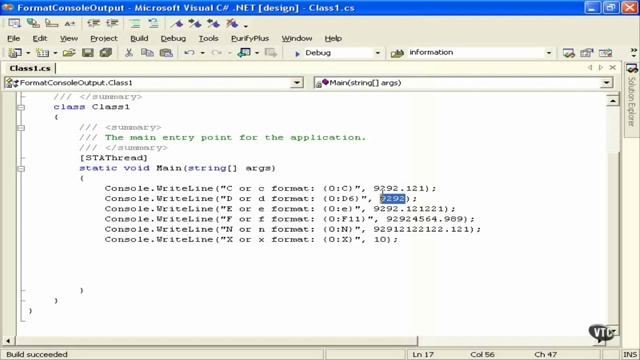Click the Undo arrow icon

tap(189, 53)
